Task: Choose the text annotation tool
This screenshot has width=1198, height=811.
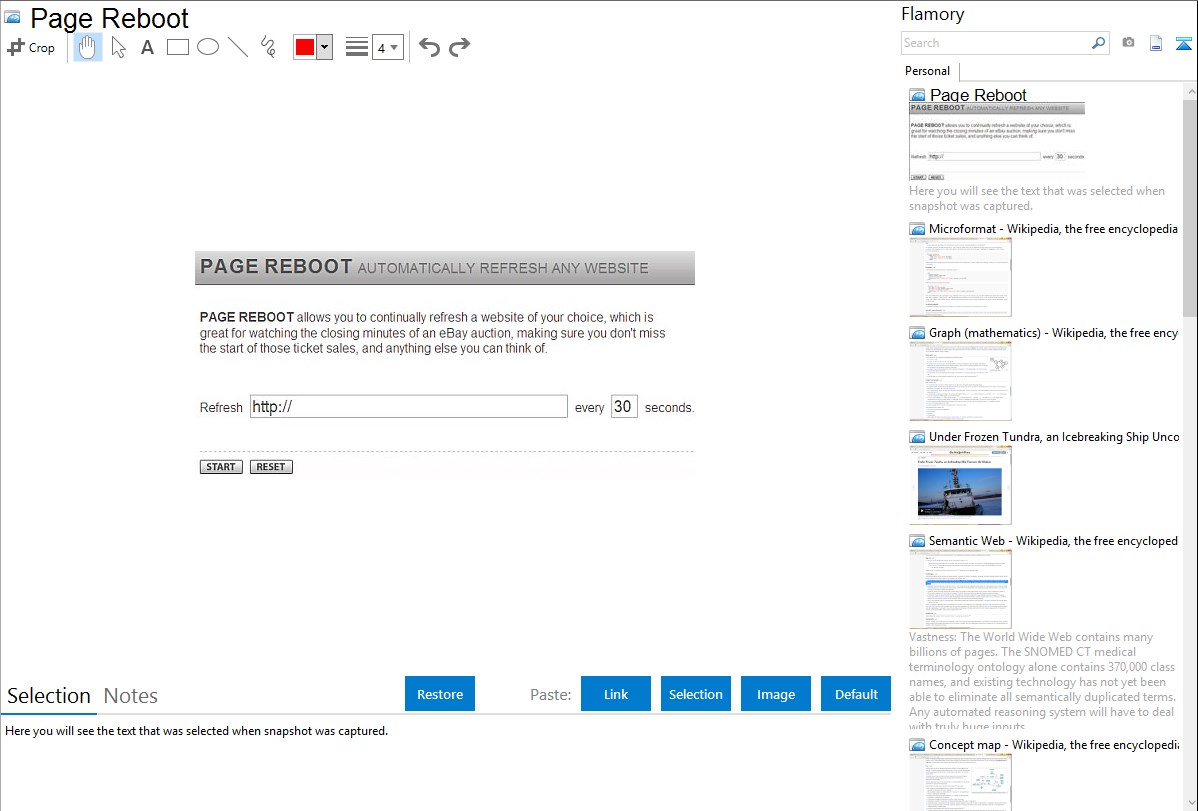Action: tap(147, 47)
